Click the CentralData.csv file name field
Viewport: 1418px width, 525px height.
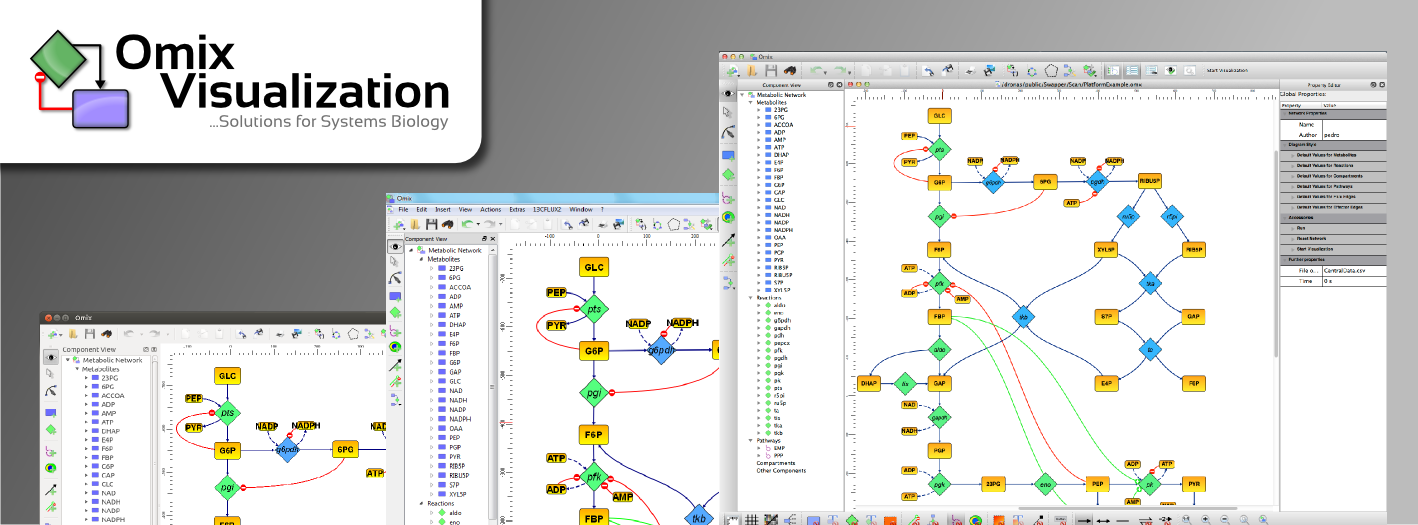1354,270
